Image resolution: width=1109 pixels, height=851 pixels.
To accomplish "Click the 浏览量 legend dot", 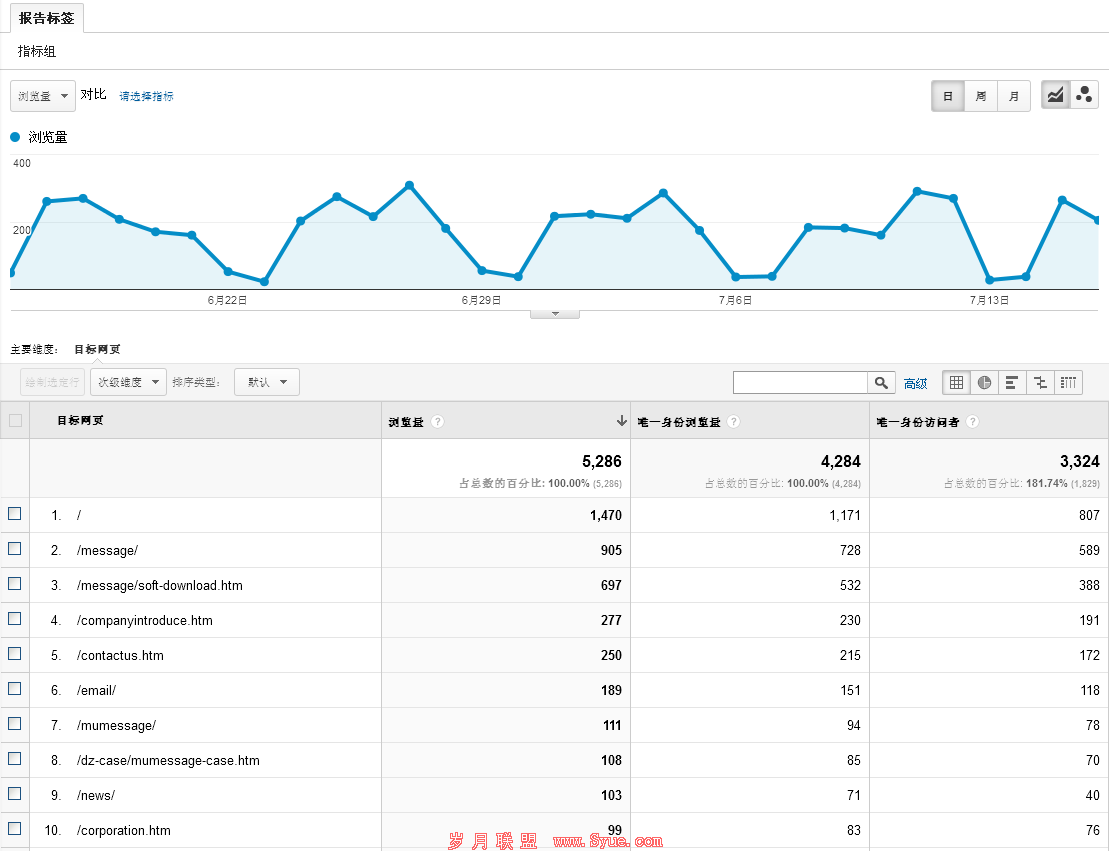I will point(15,137).
